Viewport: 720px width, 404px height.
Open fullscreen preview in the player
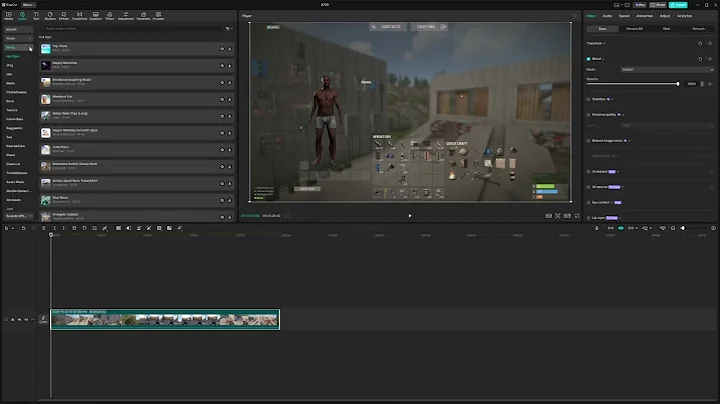tap(577, 216)
